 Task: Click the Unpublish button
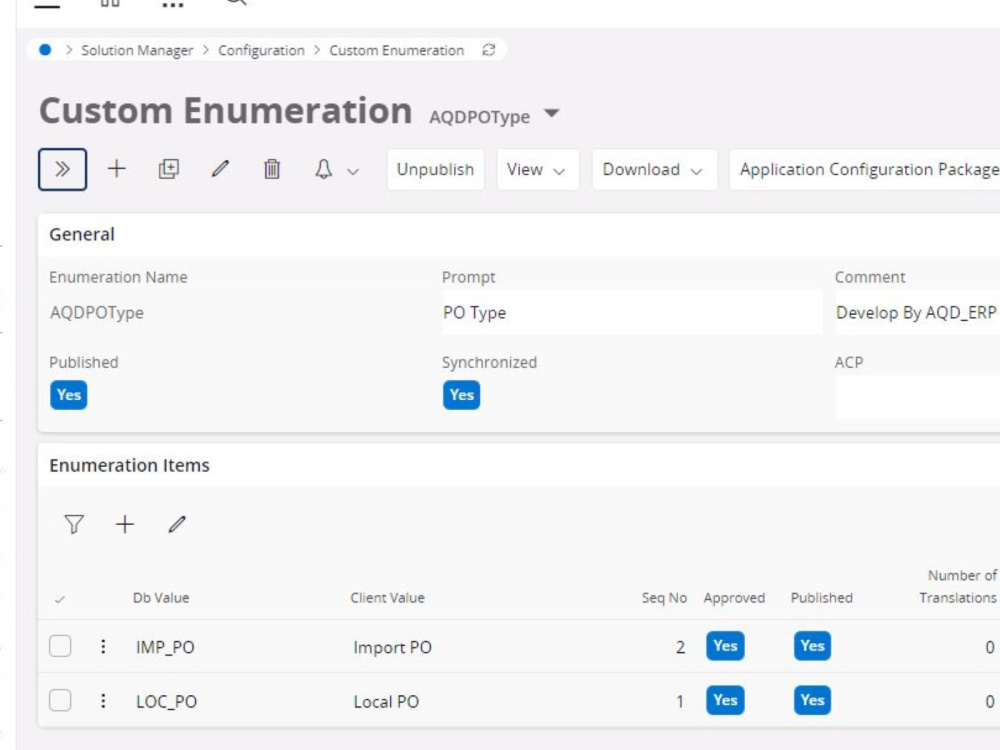435,170
